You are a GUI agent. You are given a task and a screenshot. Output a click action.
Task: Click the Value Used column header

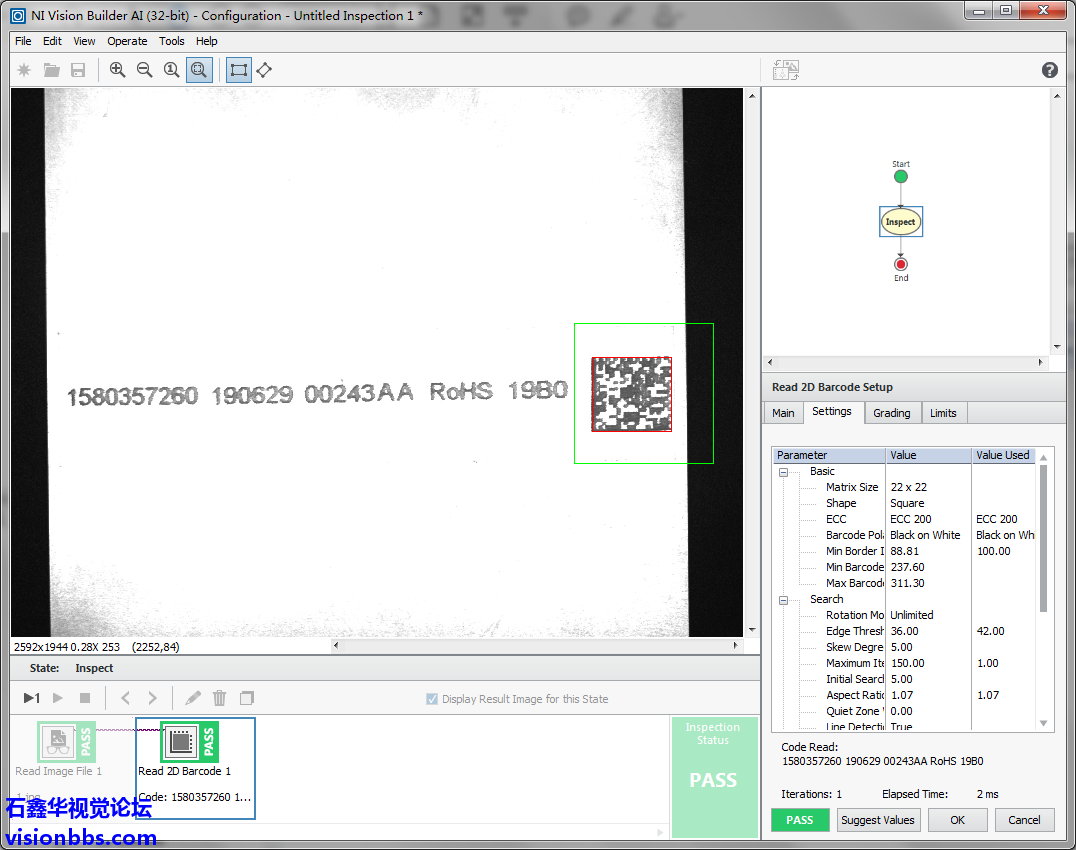pos(1003,455)
